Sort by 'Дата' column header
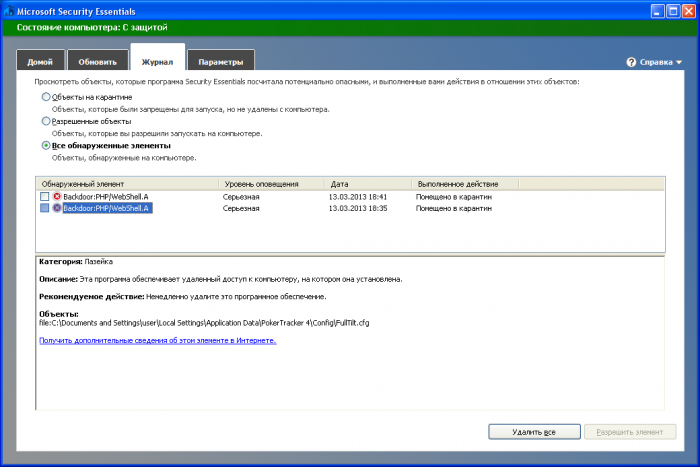This screenshot has width=700, height=467. pyautogui.click(x=368, y=184)
